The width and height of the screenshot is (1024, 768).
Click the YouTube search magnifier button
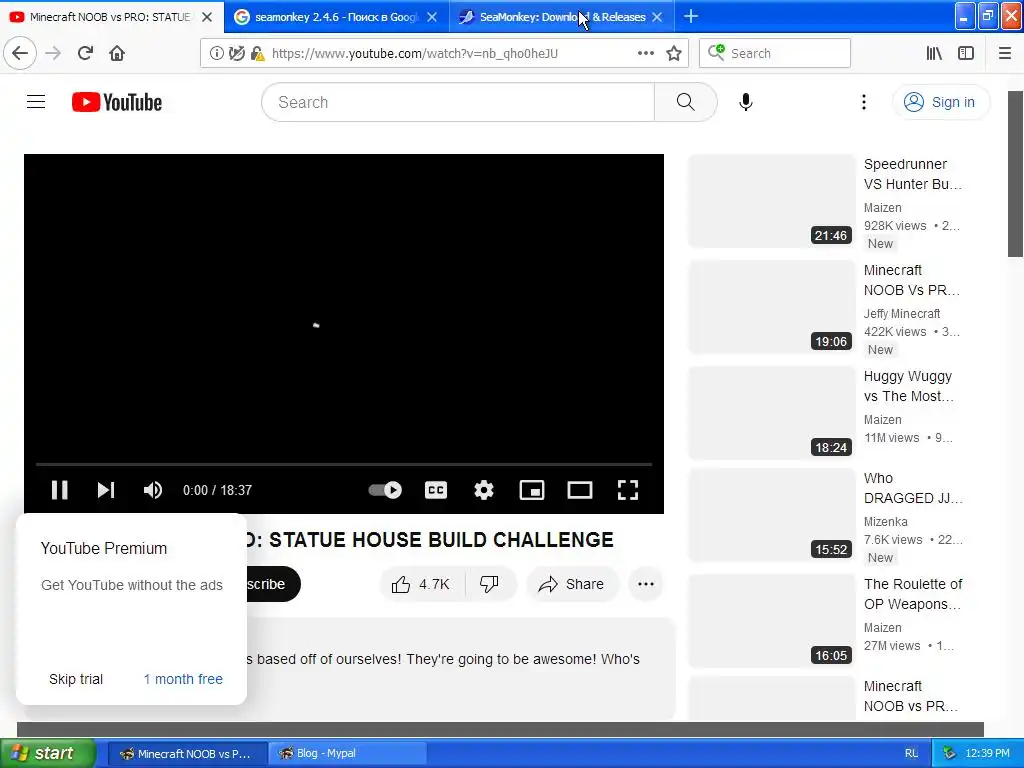[685, 102]
